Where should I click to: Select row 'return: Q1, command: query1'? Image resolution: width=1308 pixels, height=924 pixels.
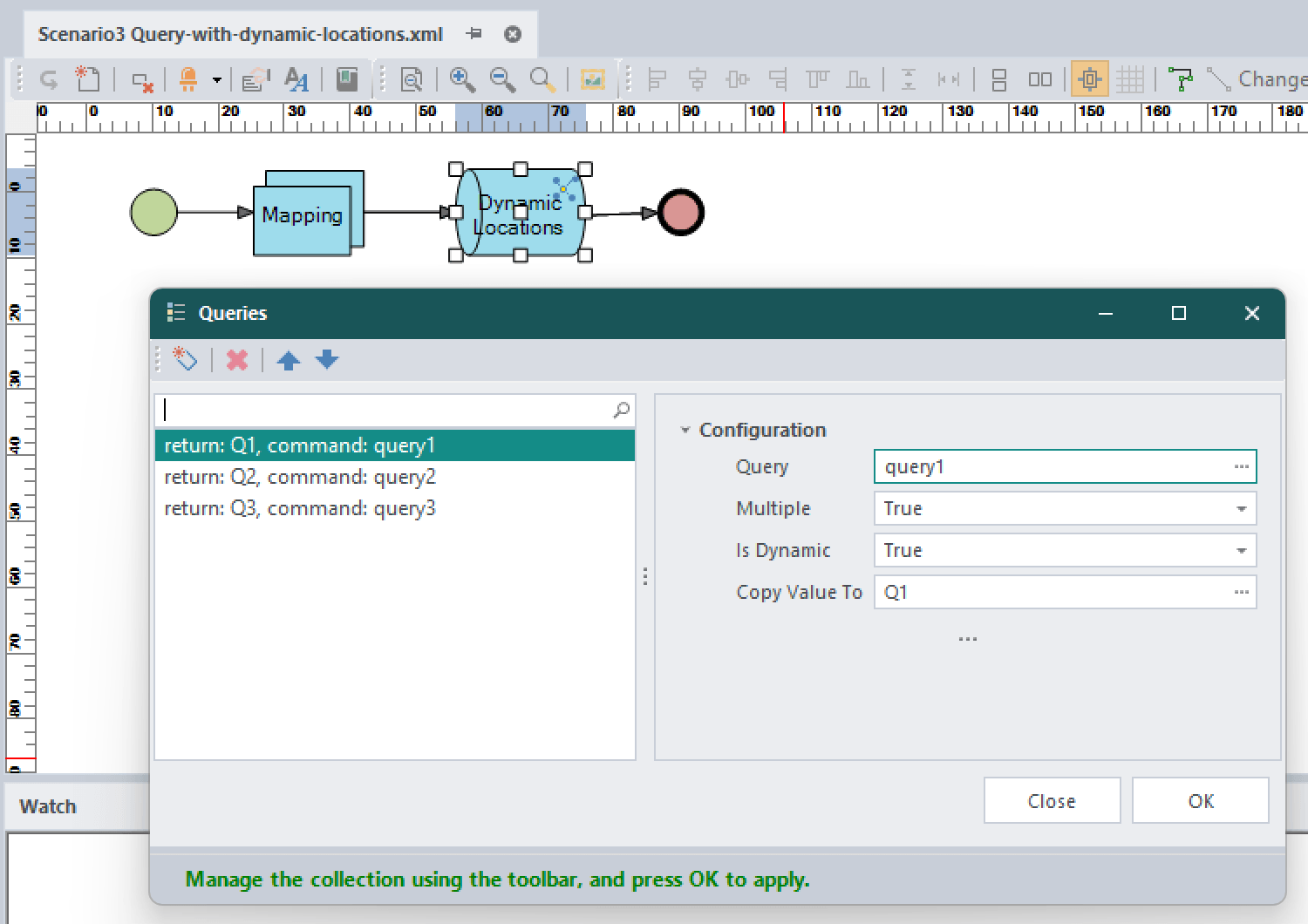point(395,445)
